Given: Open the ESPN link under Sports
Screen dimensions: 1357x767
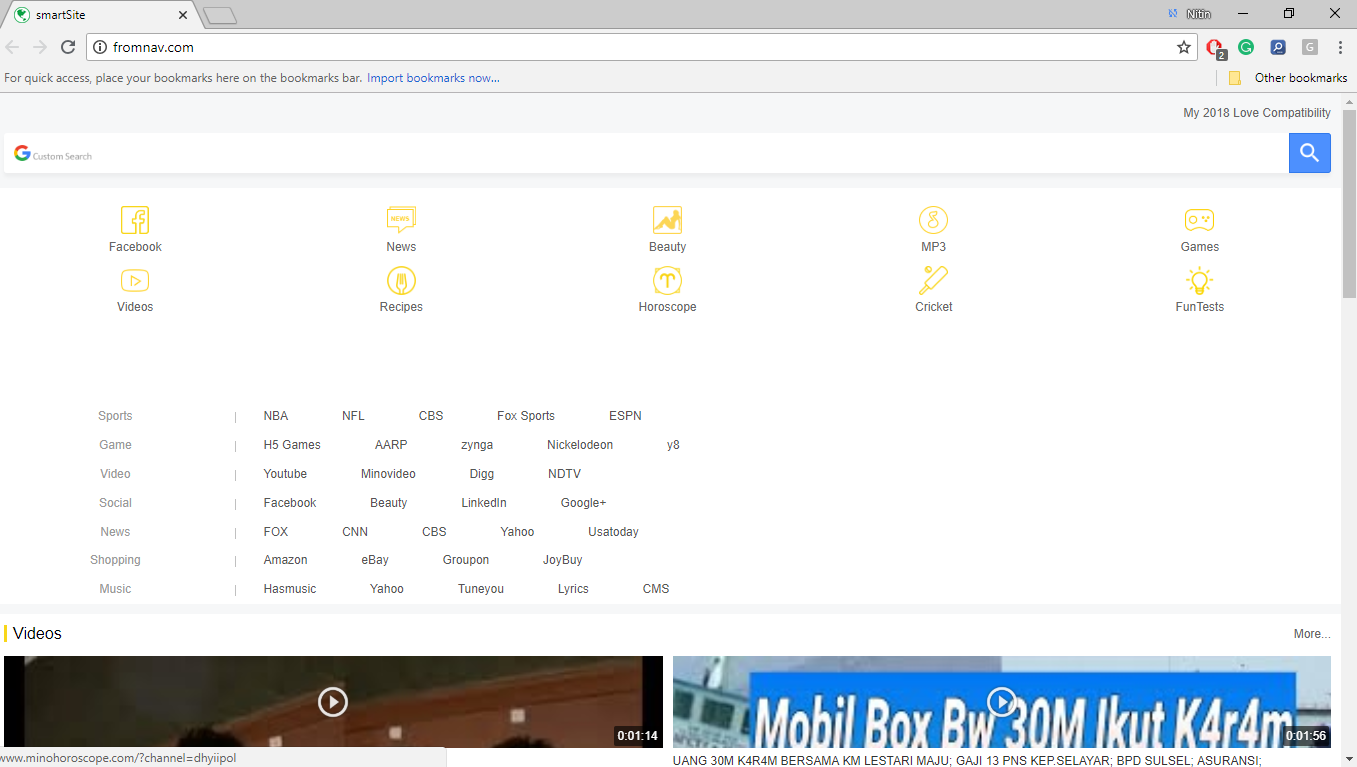Looking at the screenshot, I should (x=625, y=415).
